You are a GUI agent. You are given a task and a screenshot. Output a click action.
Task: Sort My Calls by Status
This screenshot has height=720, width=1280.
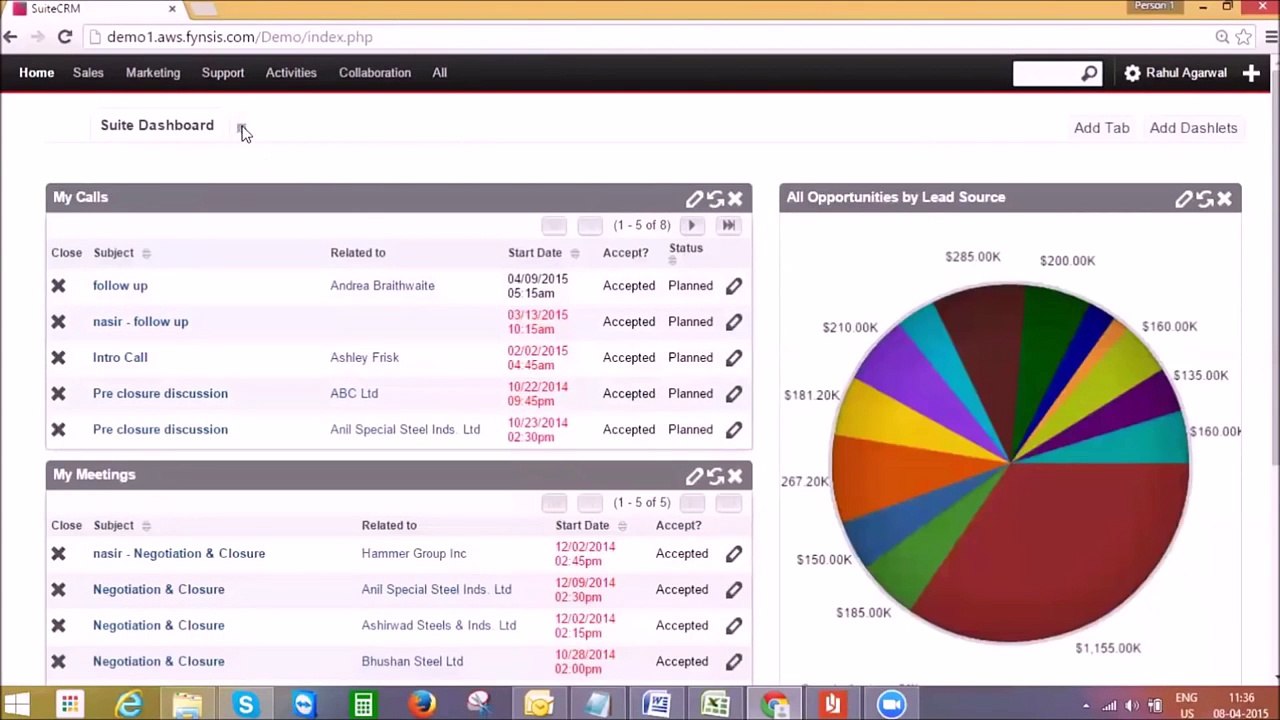672,261
